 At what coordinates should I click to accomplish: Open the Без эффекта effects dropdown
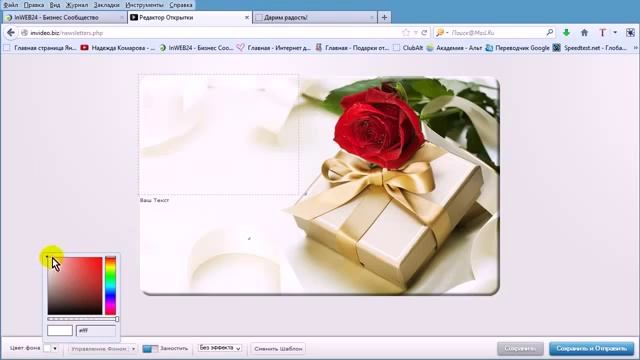pyautogui.click(x=220, y=348)
